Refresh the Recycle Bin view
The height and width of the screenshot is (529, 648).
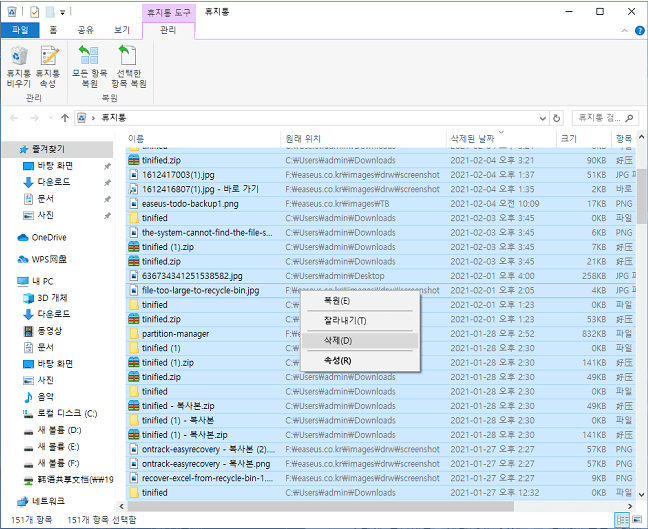pos(557,119)
